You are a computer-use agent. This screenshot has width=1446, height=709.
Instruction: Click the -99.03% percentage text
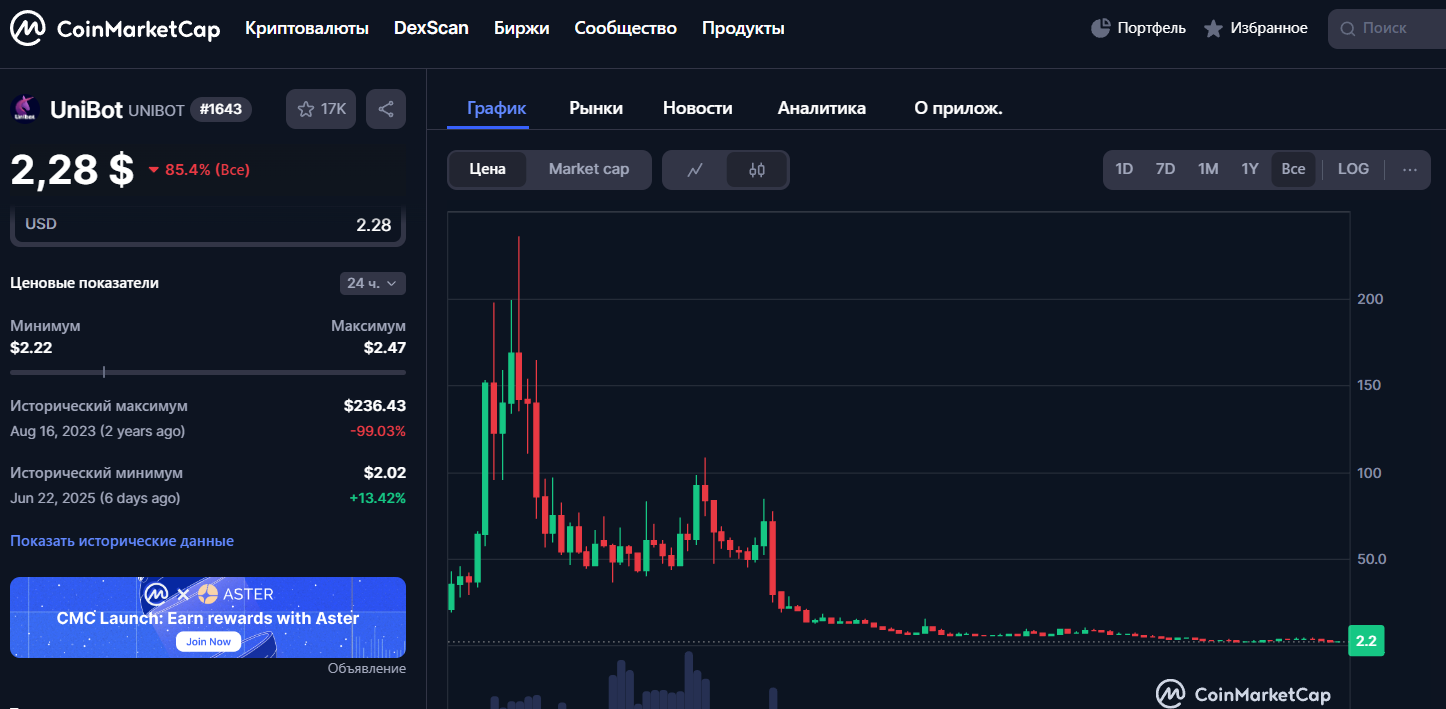click(x=378, y=431)
